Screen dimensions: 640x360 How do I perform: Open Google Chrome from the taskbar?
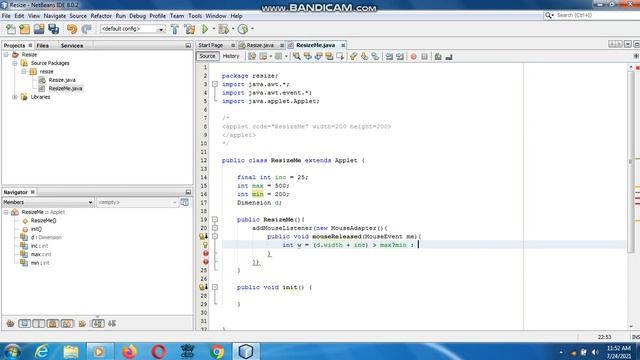click(x=217, y=351)
